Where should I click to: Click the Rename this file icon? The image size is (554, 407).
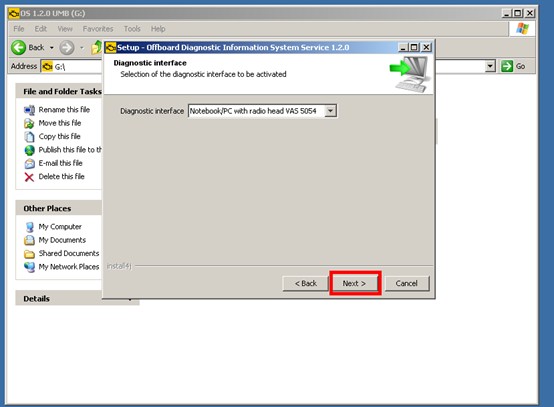(29, 110)
